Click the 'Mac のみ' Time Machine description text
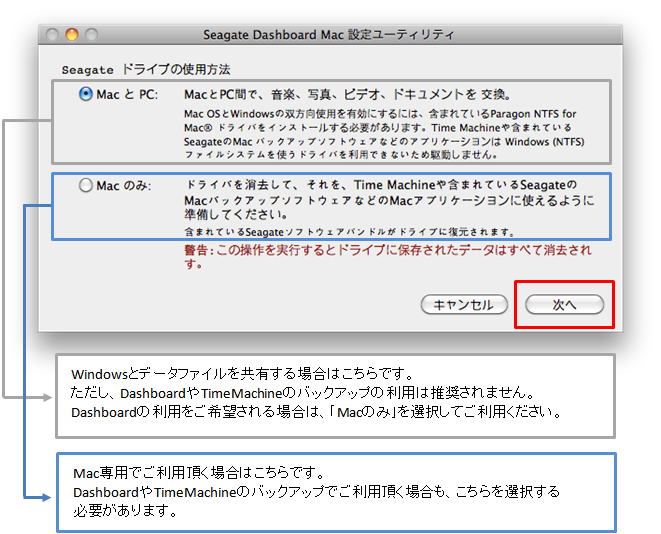This screenshot has width=661, height=534. pos(389,200)
